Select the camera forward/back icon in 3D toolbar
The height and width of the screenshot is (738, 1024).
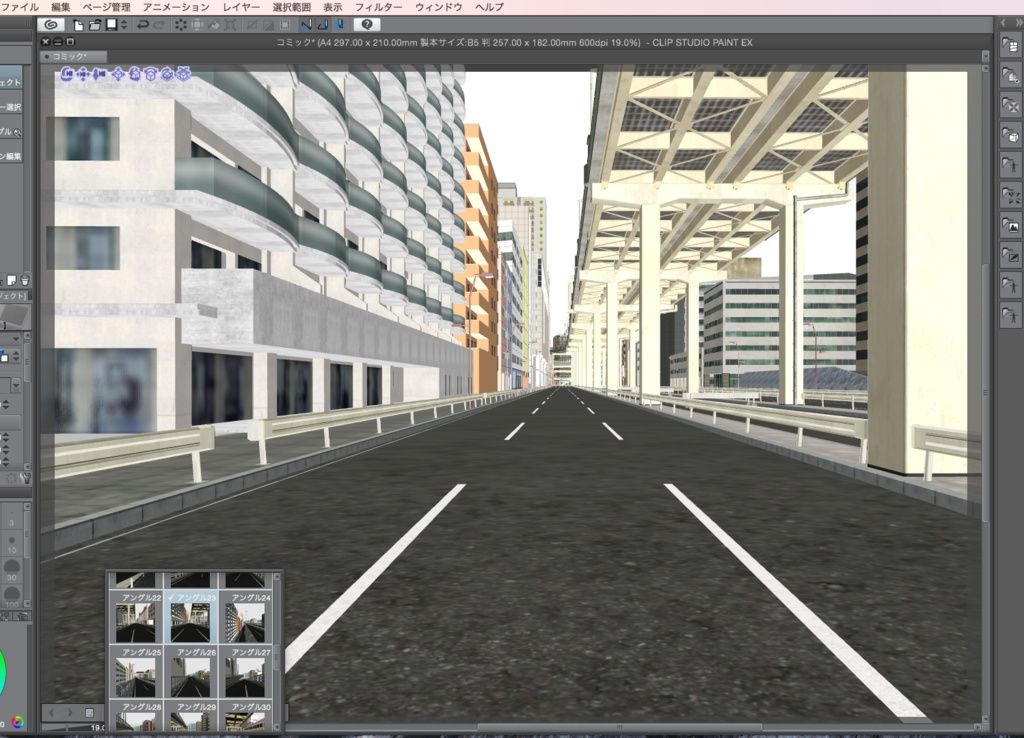[99, 74]
